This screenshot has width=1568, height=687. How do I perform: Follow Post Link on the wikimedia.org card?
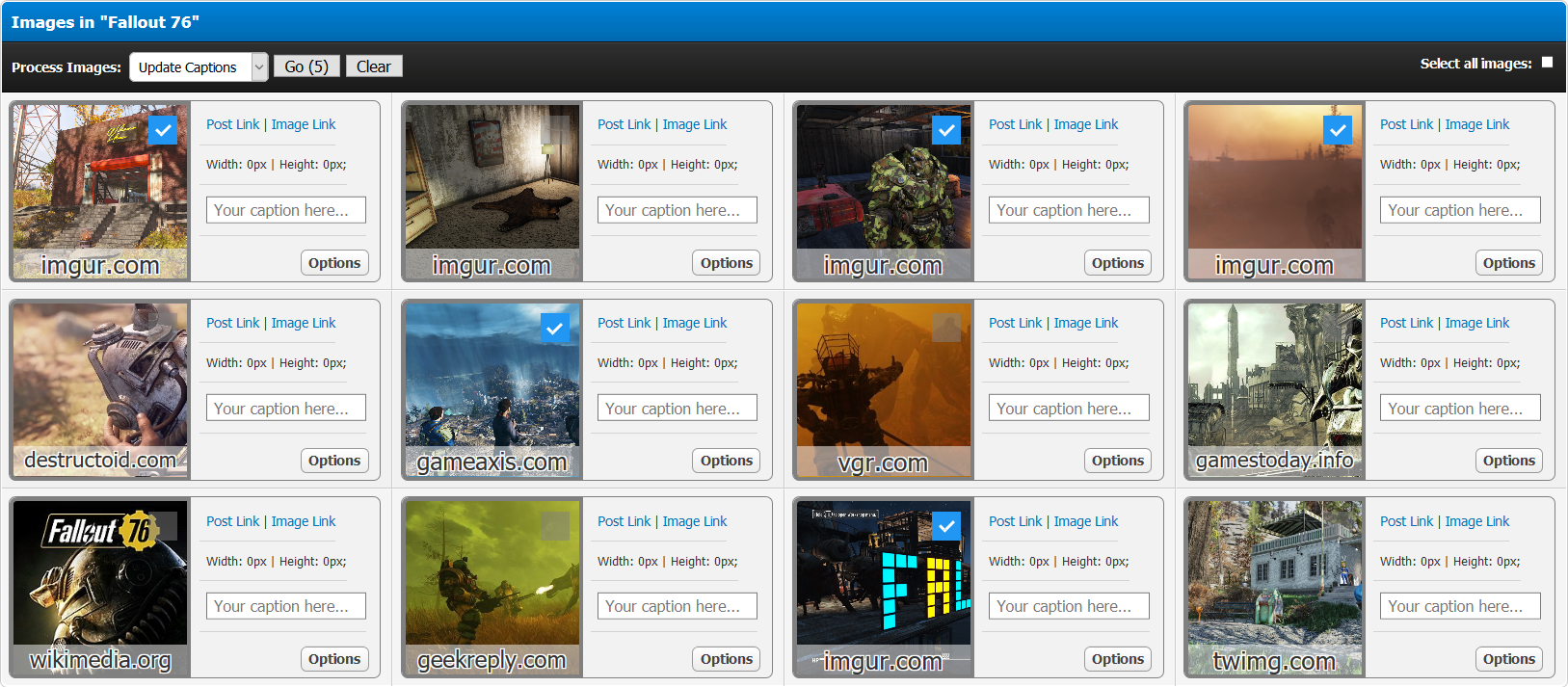(x=233, y=521)
